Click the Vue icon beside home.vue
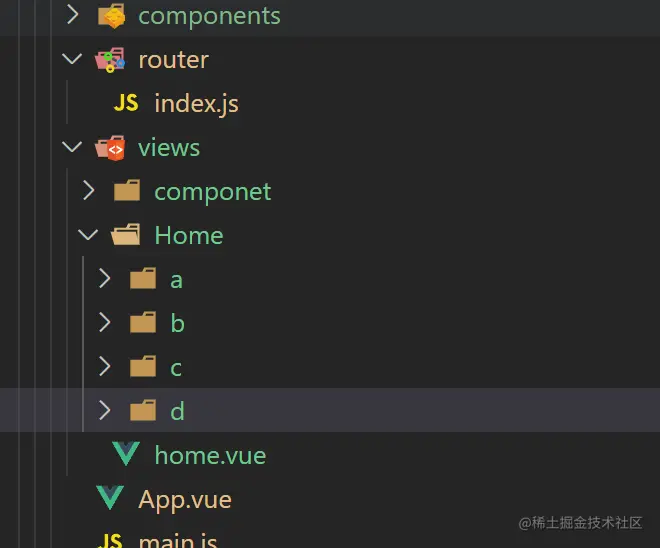The height and width of the screenshot is (548, 660). click(x=126, y=455)
